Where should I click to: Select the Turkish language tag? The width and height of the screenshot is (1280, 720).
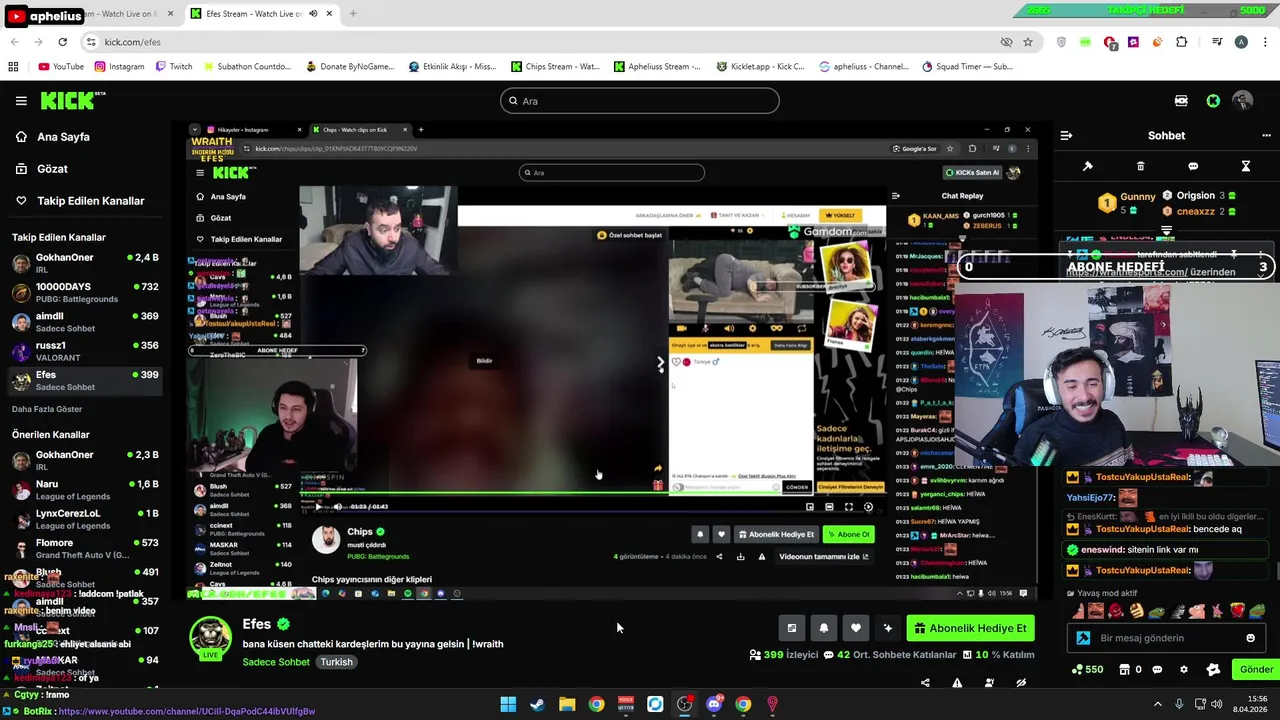click(336, 662)
